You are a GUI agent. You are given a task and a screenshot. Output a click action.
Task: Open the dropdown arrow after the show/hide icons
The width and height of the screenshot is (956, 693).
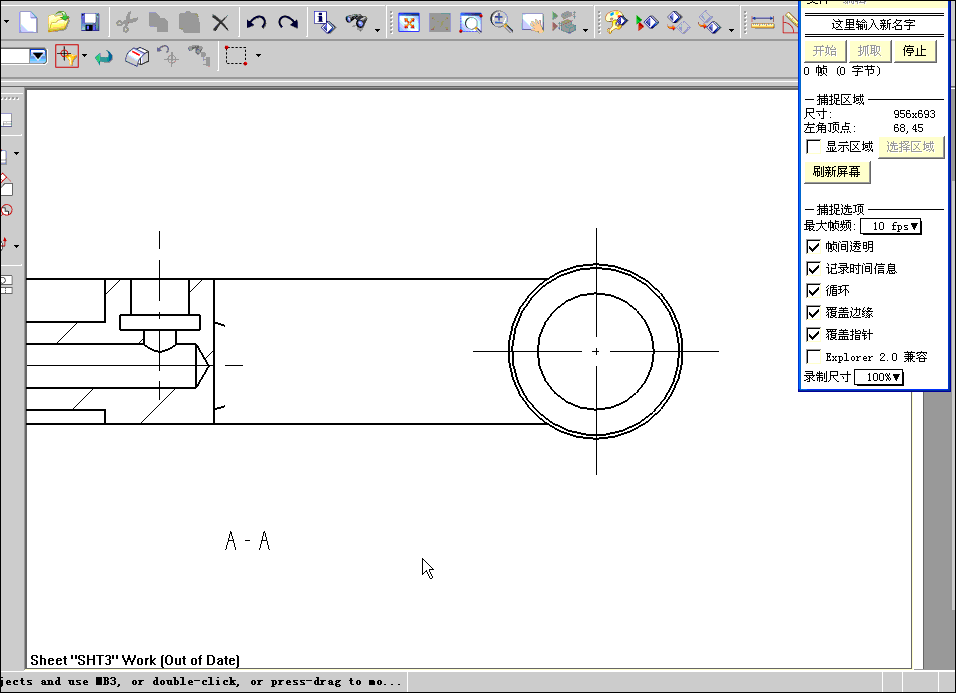732,30
